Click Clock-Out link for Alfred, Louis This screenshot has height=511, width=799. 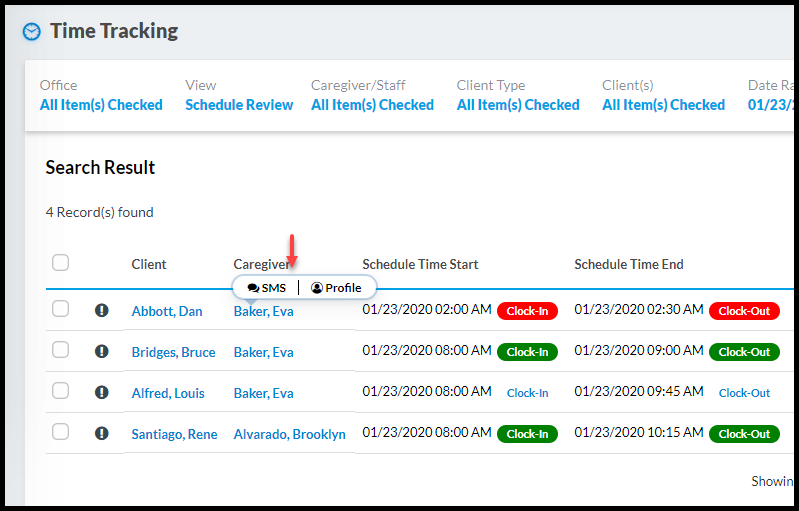(744, 393)
